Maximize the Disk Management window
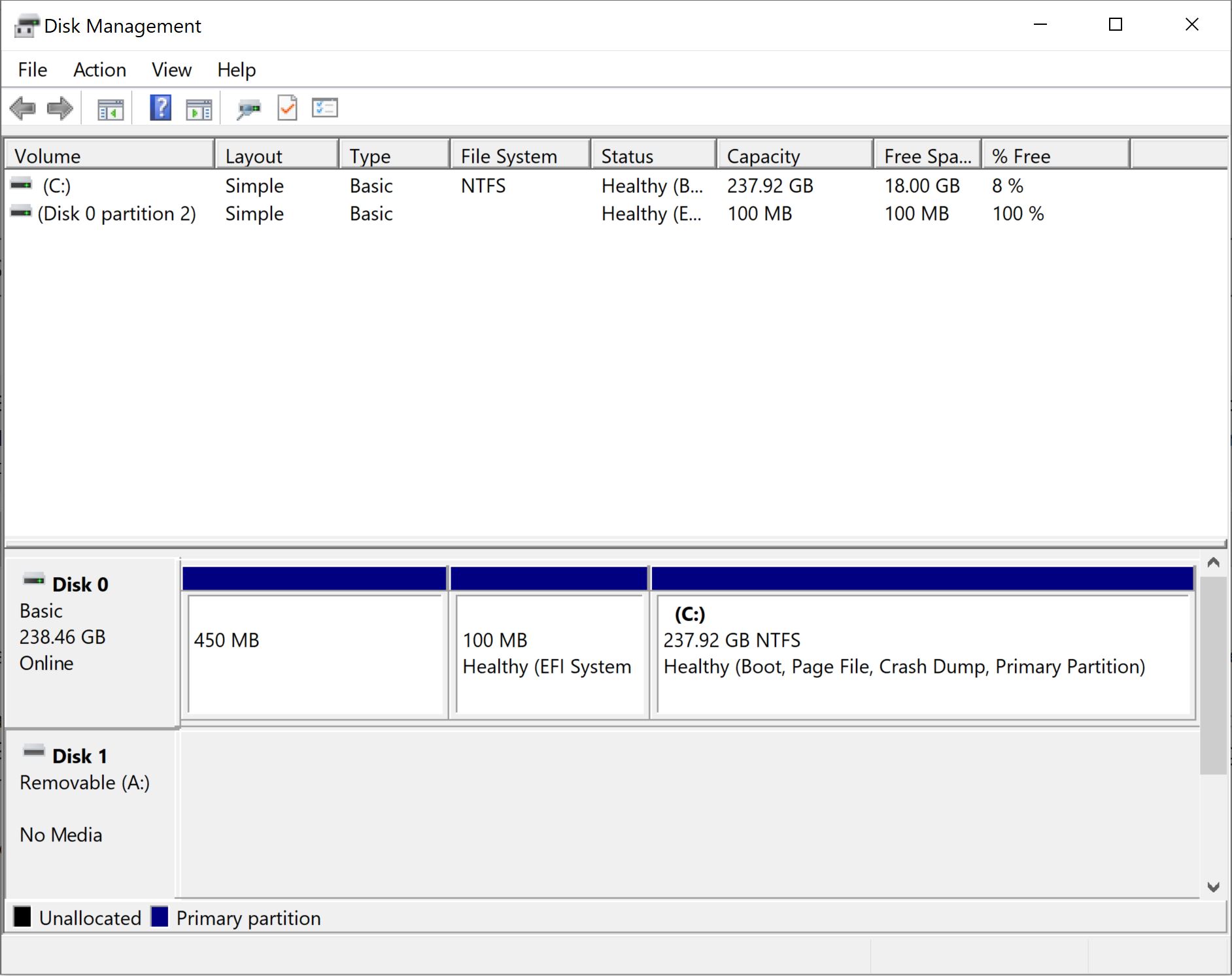 tap(1116, 25)
